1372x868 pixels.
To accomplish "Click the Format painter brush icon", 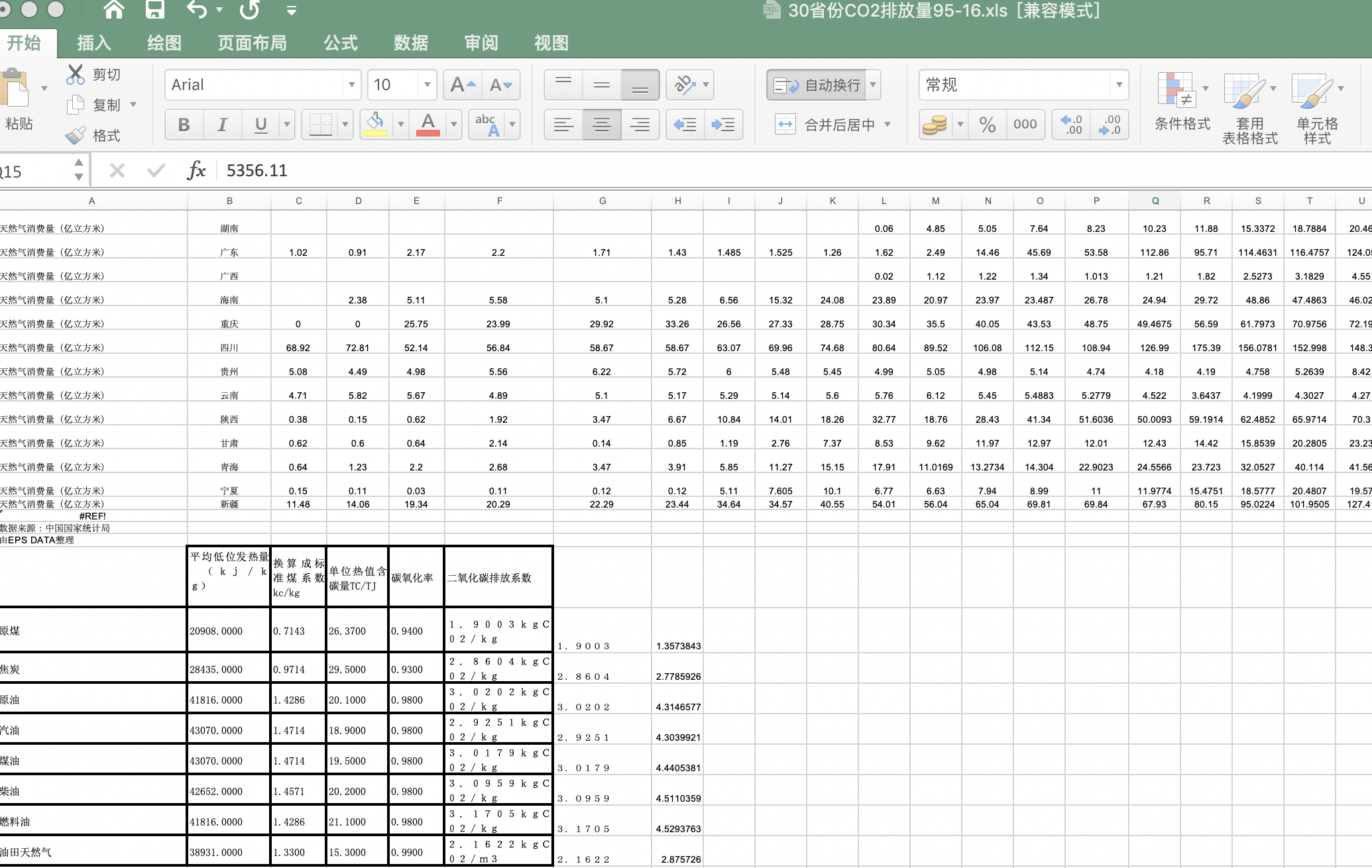I will (x=76, y=135).
